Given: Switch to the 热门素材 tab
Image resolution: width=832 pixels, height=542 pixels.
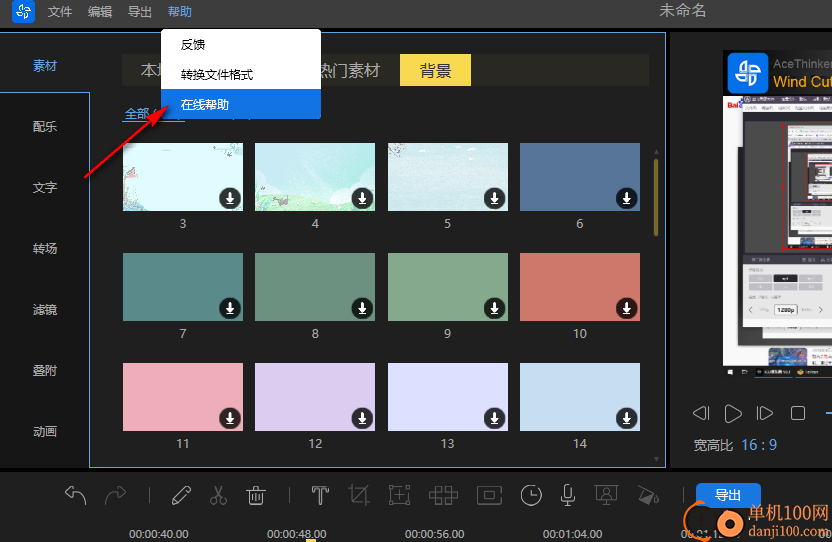Looking at the screenshot, I should 350,70.
